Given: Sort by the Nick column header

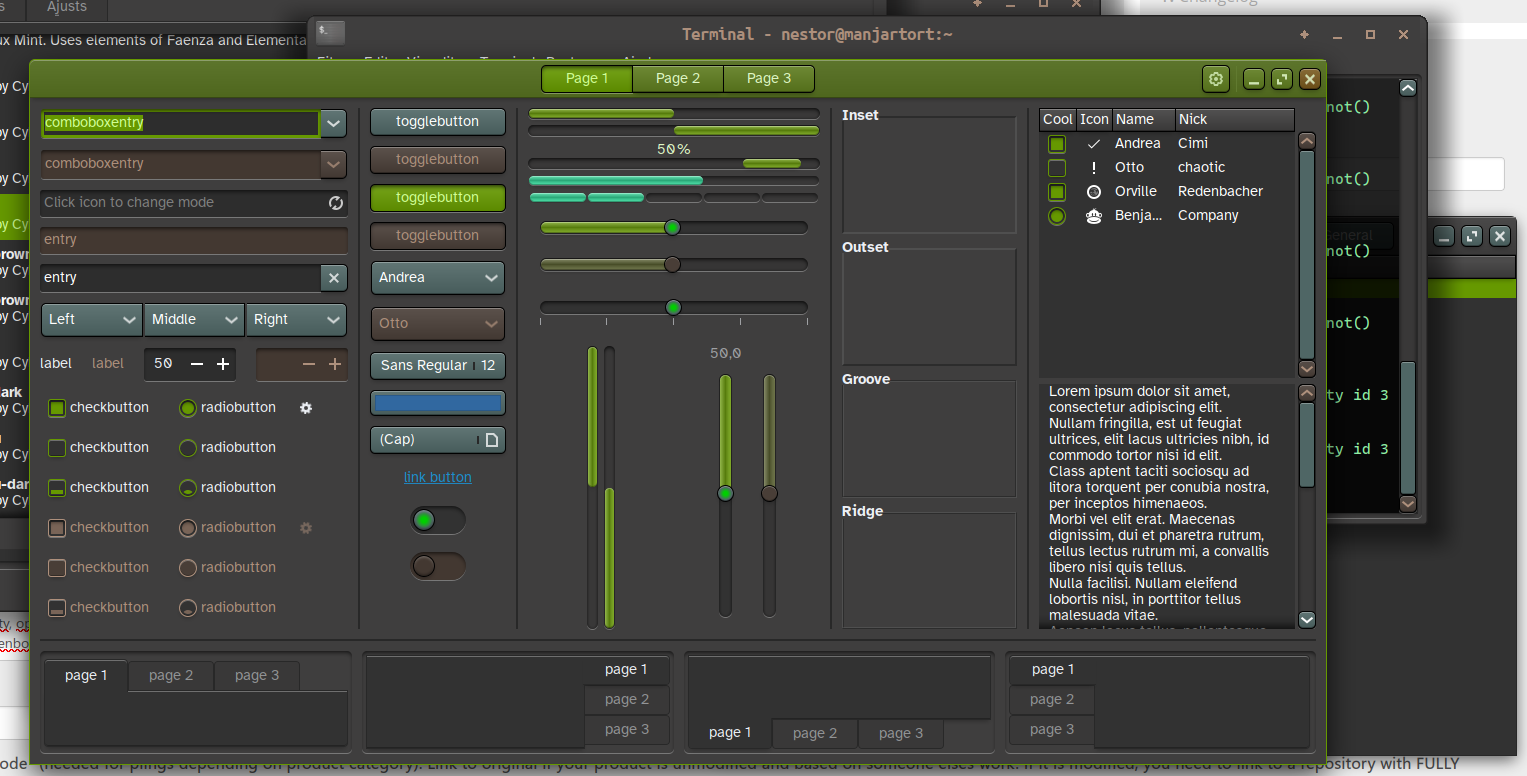Looking at the screenshot, I should (x=1235, y=120).
